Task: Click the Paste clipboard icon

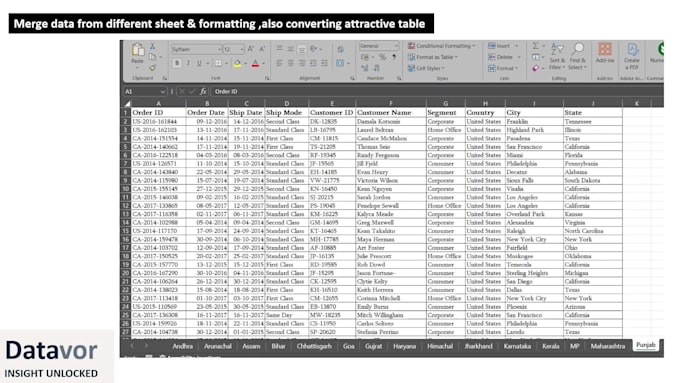Action: pos(138,50)
